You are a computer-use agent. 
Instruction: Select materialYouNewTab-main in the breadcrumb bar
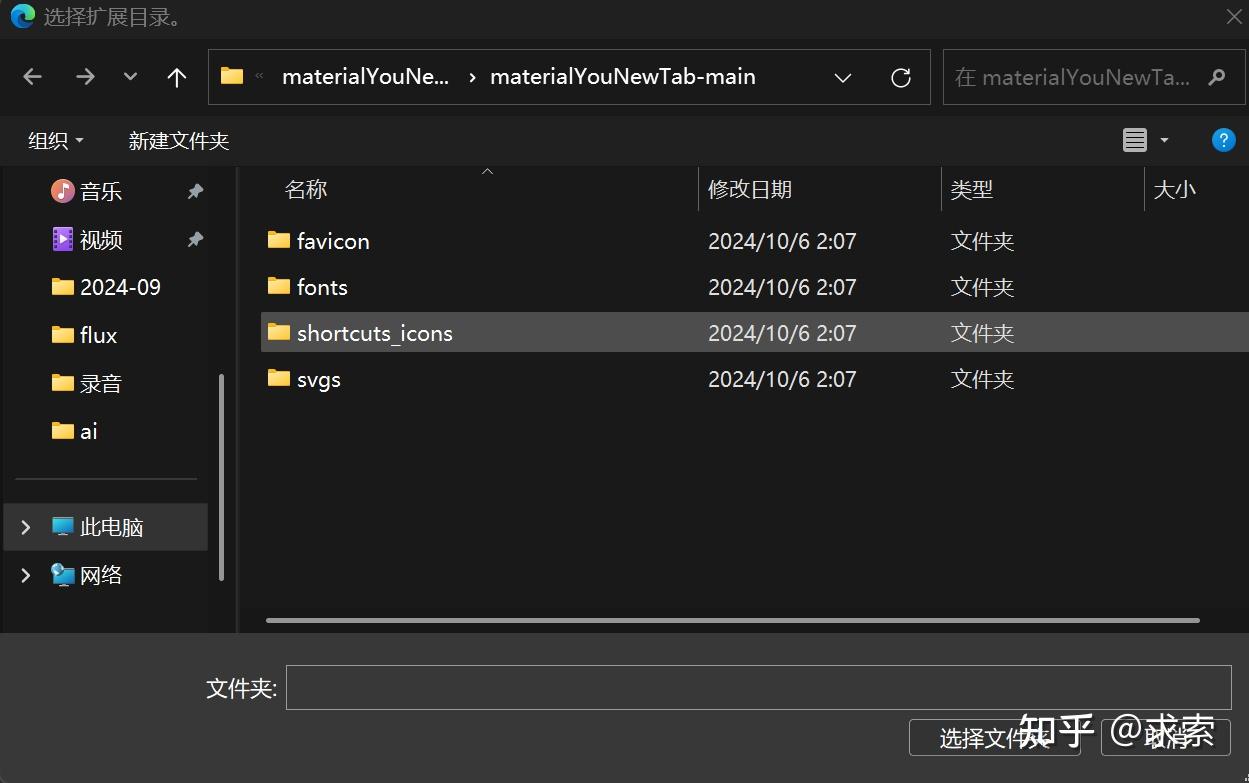pyautogui.click(x=622, y=76)
